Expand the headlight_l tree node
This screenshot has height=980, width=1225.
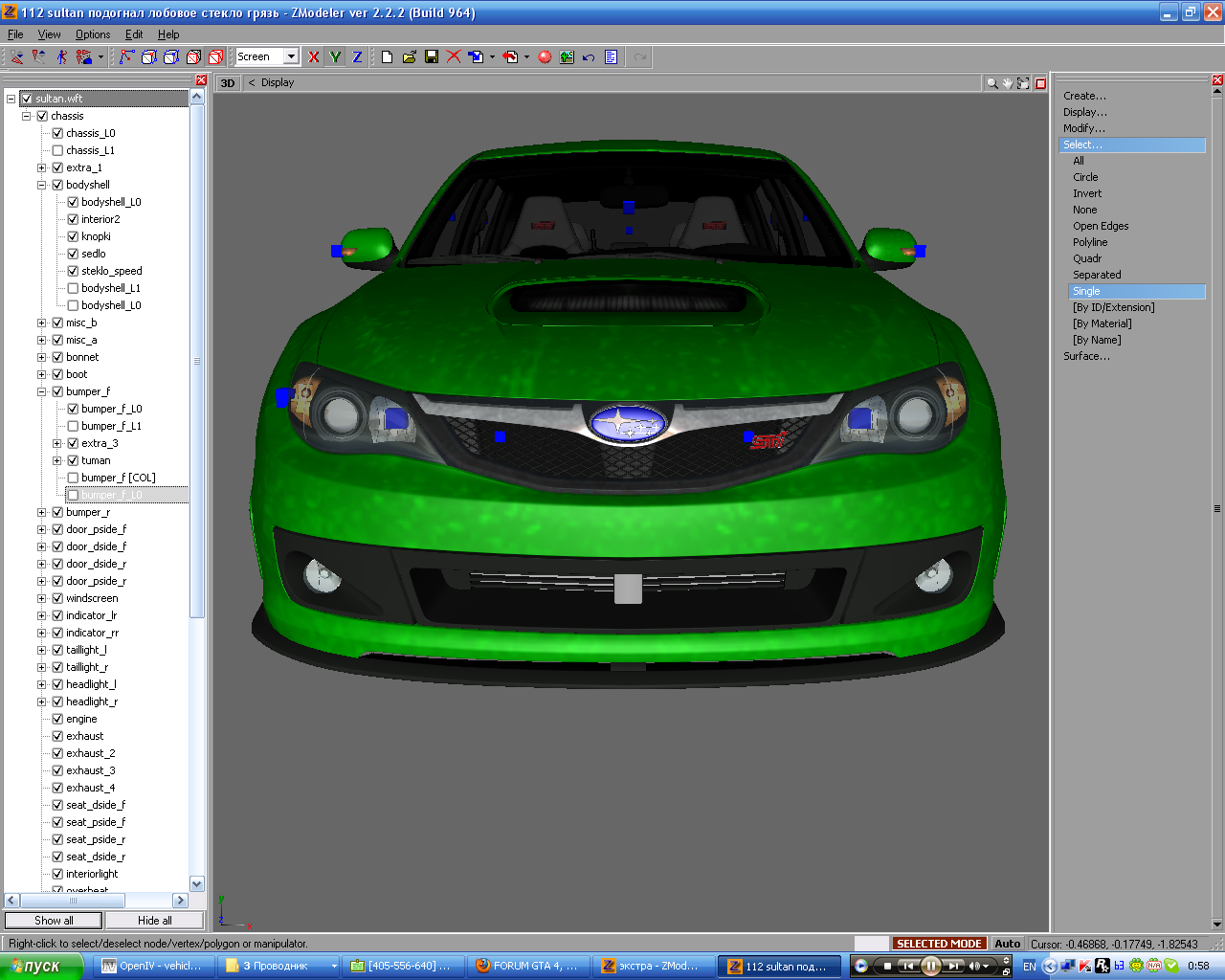[42, 684]
